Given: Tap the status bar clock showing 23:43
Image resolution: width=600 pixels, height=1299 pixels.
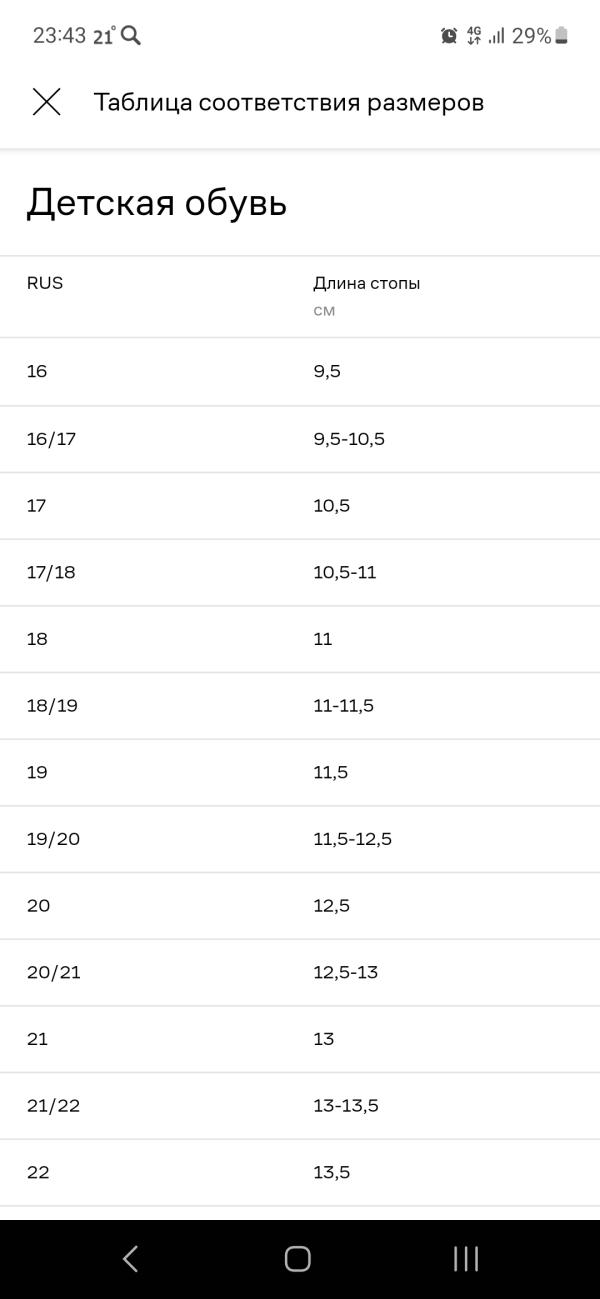Looking at the screenshot, I should (x=59, y=36).
